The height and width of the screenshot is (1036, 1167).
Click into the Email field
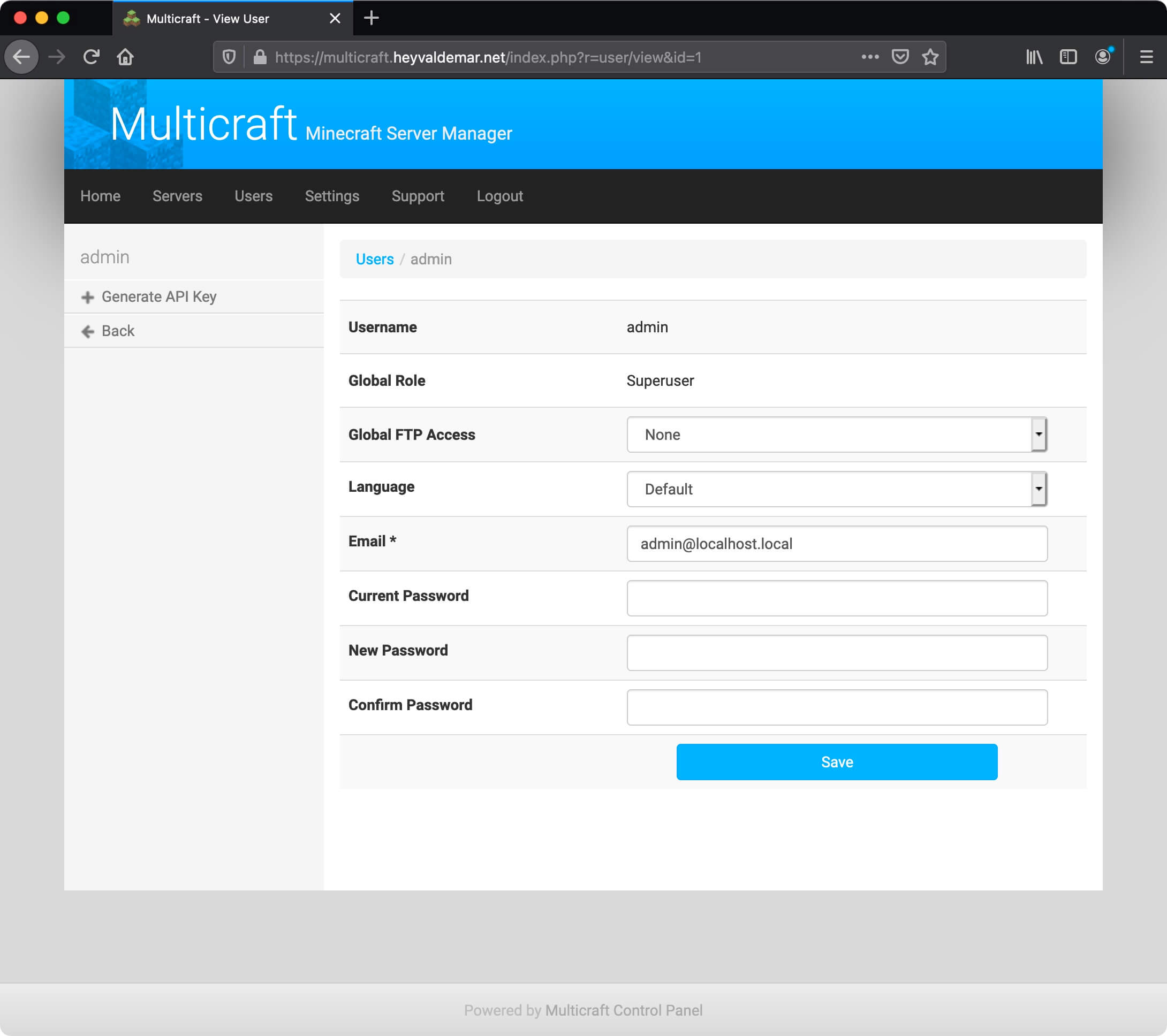(836, 543)
